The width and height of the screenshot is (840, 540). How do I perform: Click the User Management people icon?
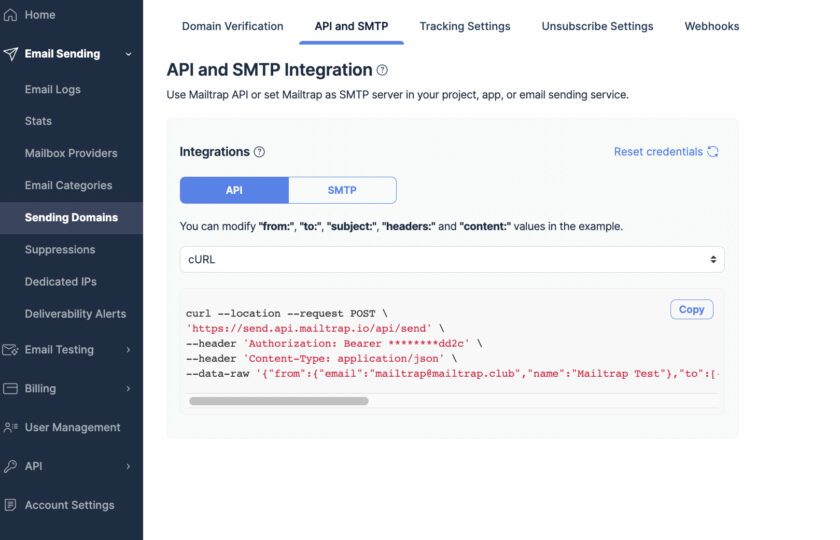coord(10,428)
